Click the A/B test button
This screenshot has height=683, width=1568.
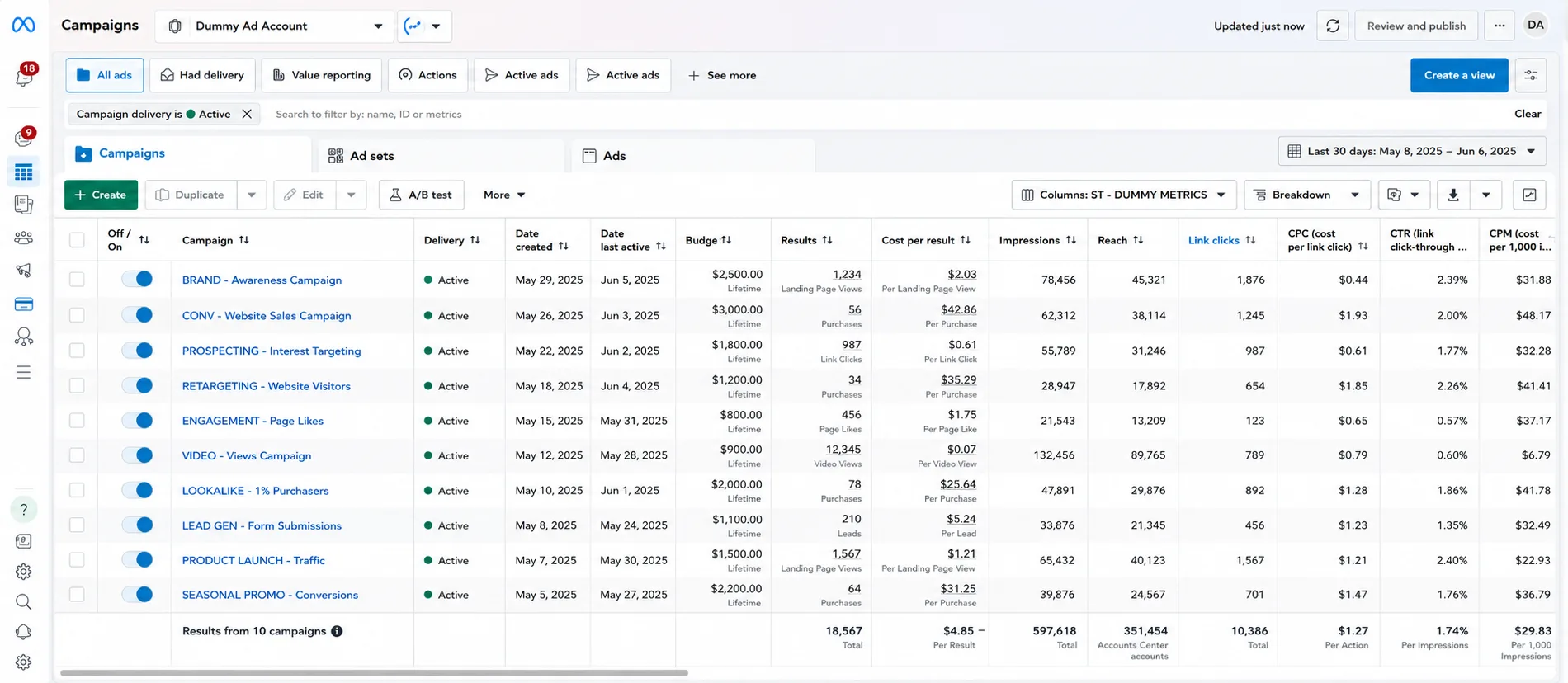tap(421, 195)
